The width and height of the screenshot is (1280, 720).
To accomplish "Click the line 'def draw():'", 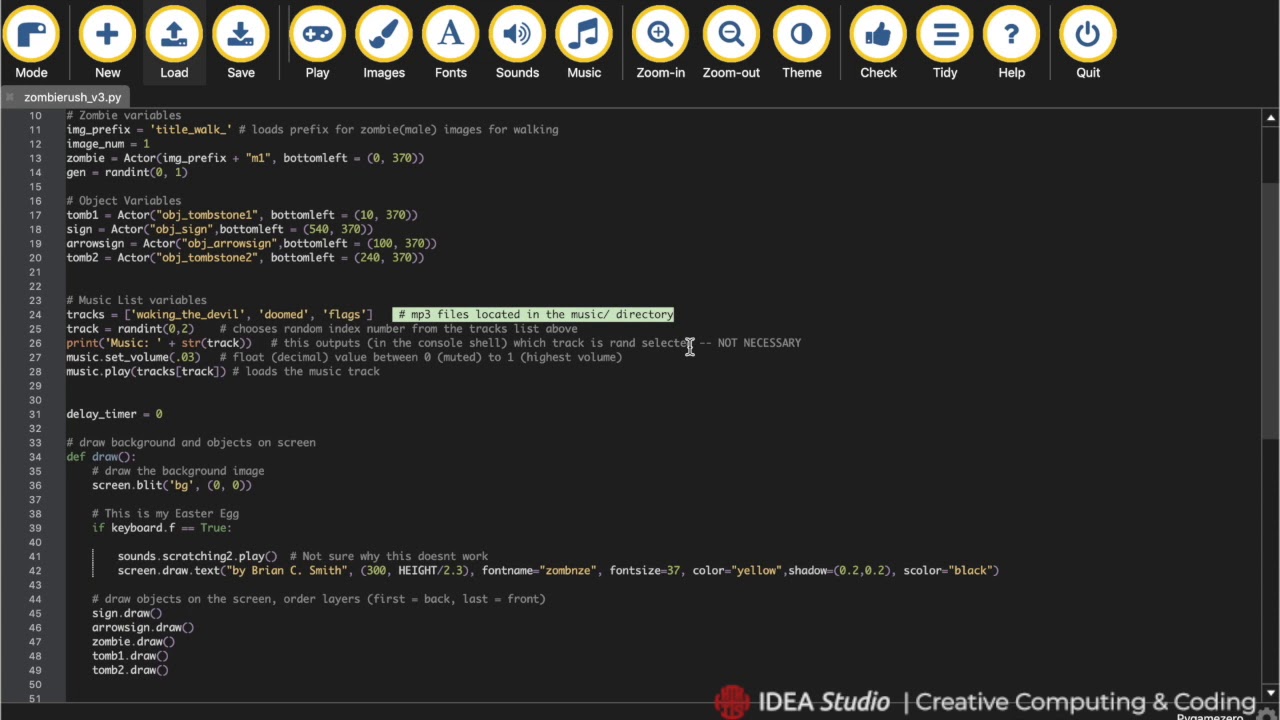I will (101, 457).
